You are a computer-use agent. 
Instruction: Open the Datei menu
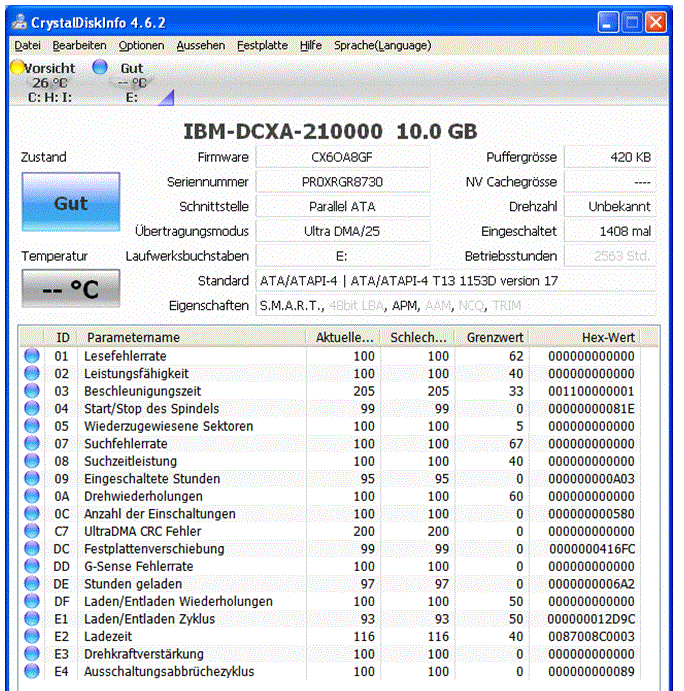pos(27,45)
